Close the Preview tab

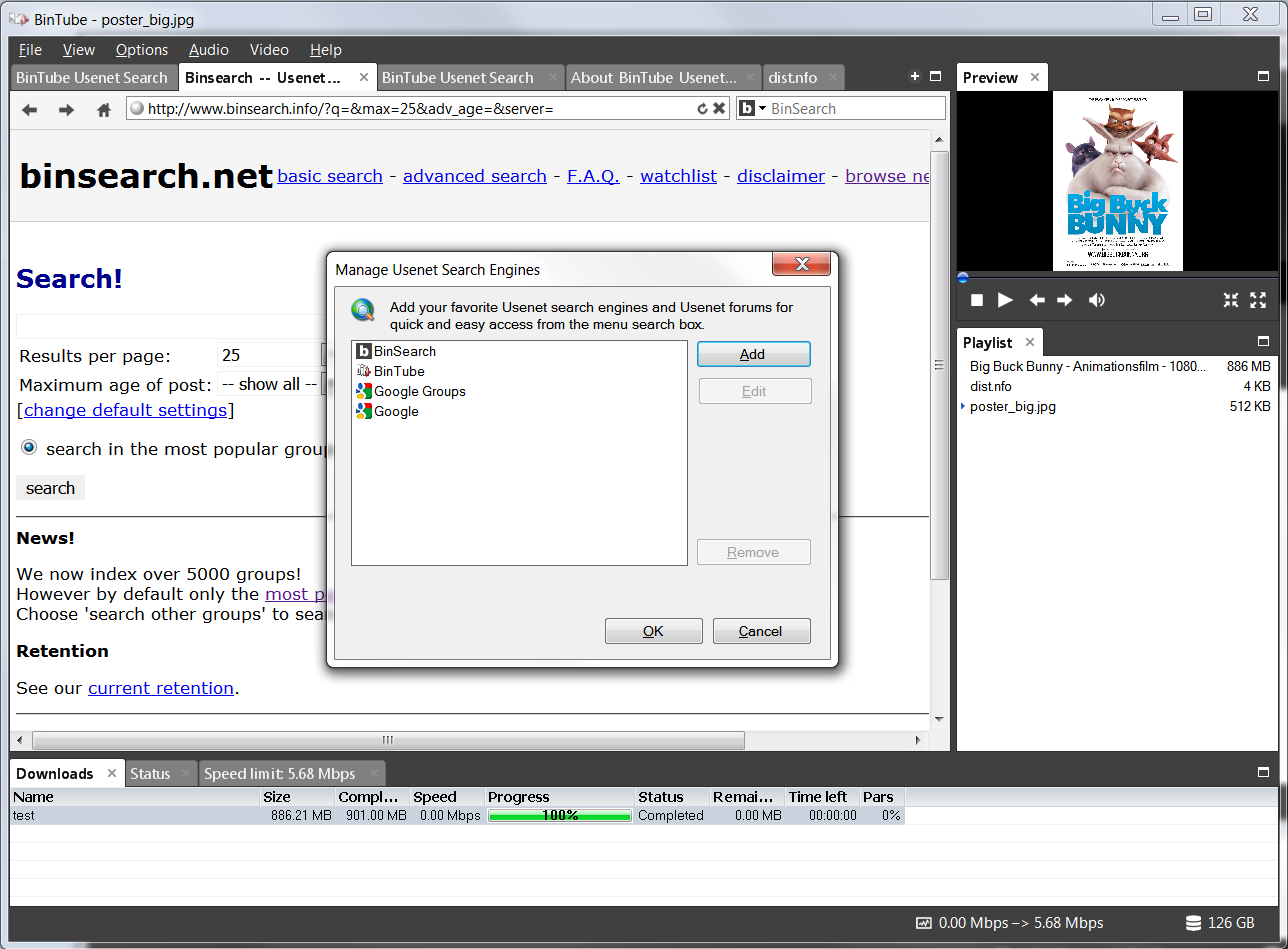pos(1035,77)
